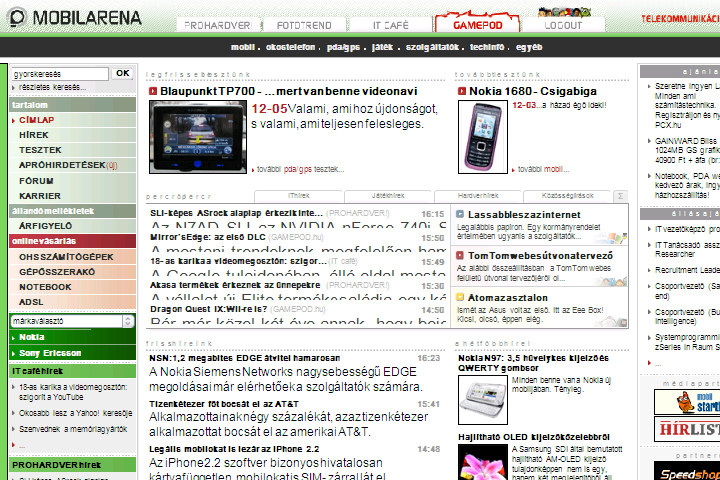Screen dimensions: 720x480
Task: Open Legális mobilokat is lezár iPhone headline
Action: 234,449
